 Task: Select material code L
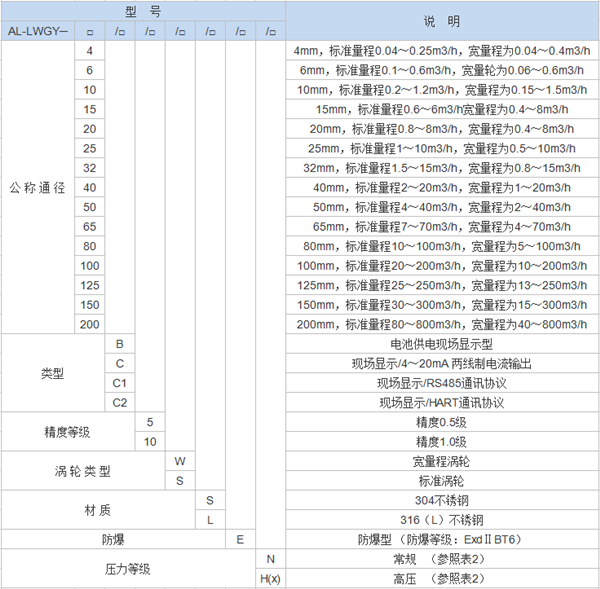click(x=210, y=520)
